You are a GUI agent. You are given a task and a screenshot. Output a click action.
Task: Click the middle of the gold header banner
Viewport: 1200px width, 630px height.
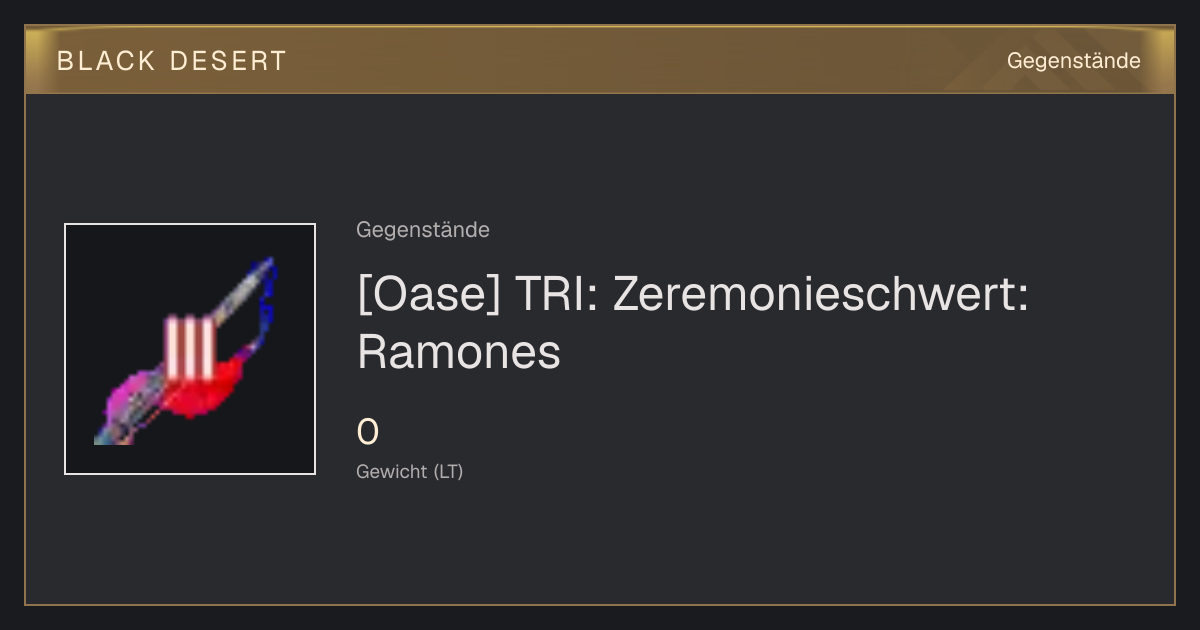click(600, 60)
